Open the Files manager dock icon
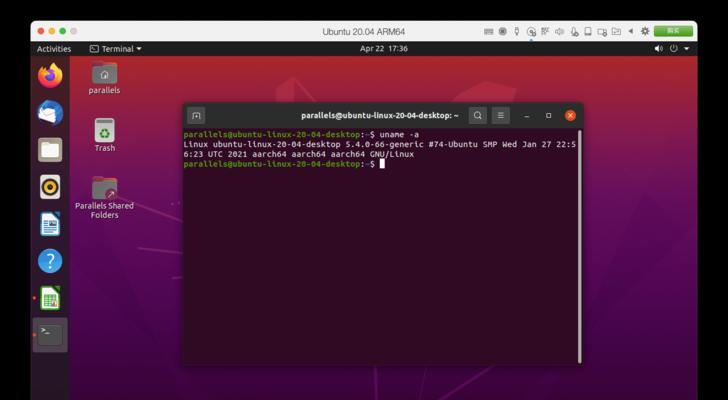Screen dimensions: 728x400 pyautogui.click(x=50, y=150)
